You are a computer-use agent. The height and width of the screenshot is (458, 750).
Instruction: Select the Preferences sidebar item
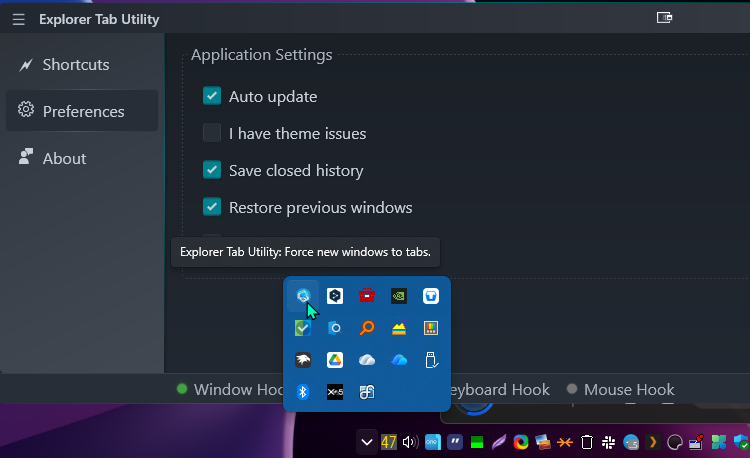82,112
